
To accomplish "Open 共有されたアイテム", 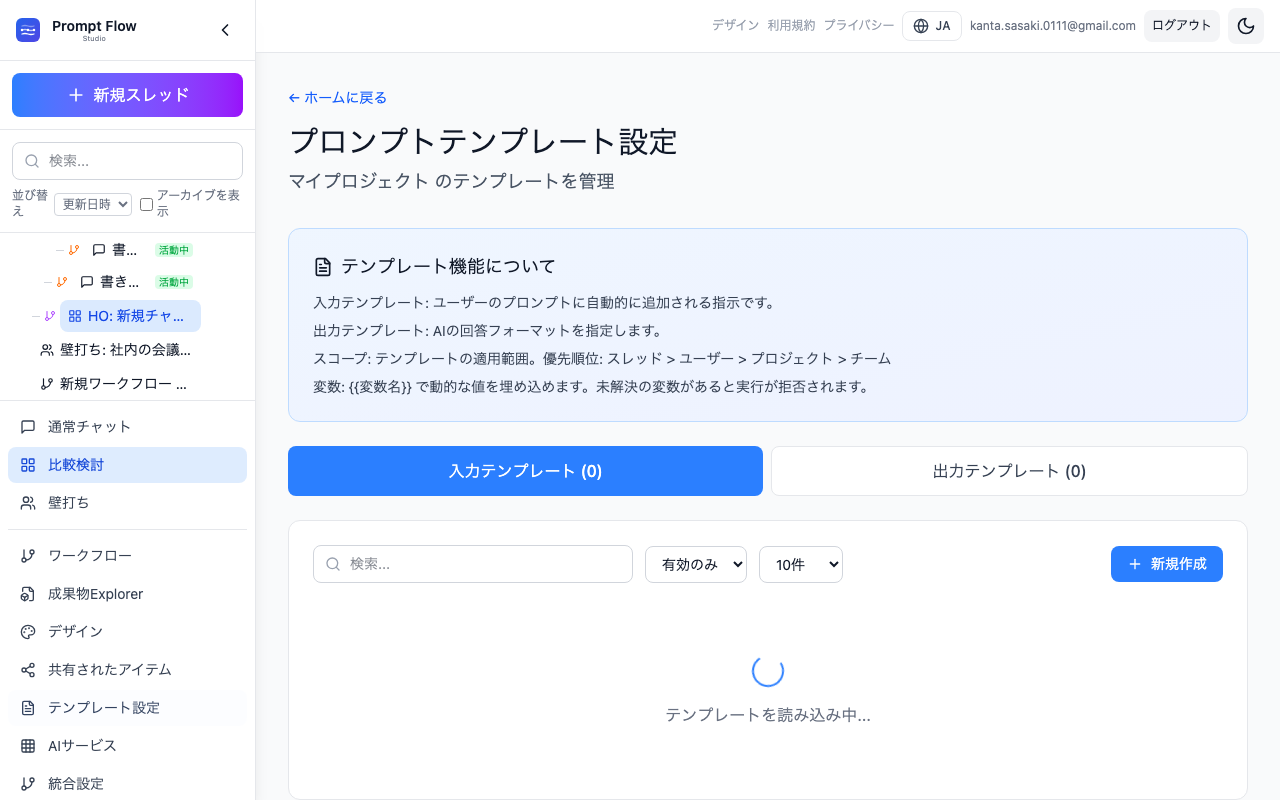I will pos(127,670).
